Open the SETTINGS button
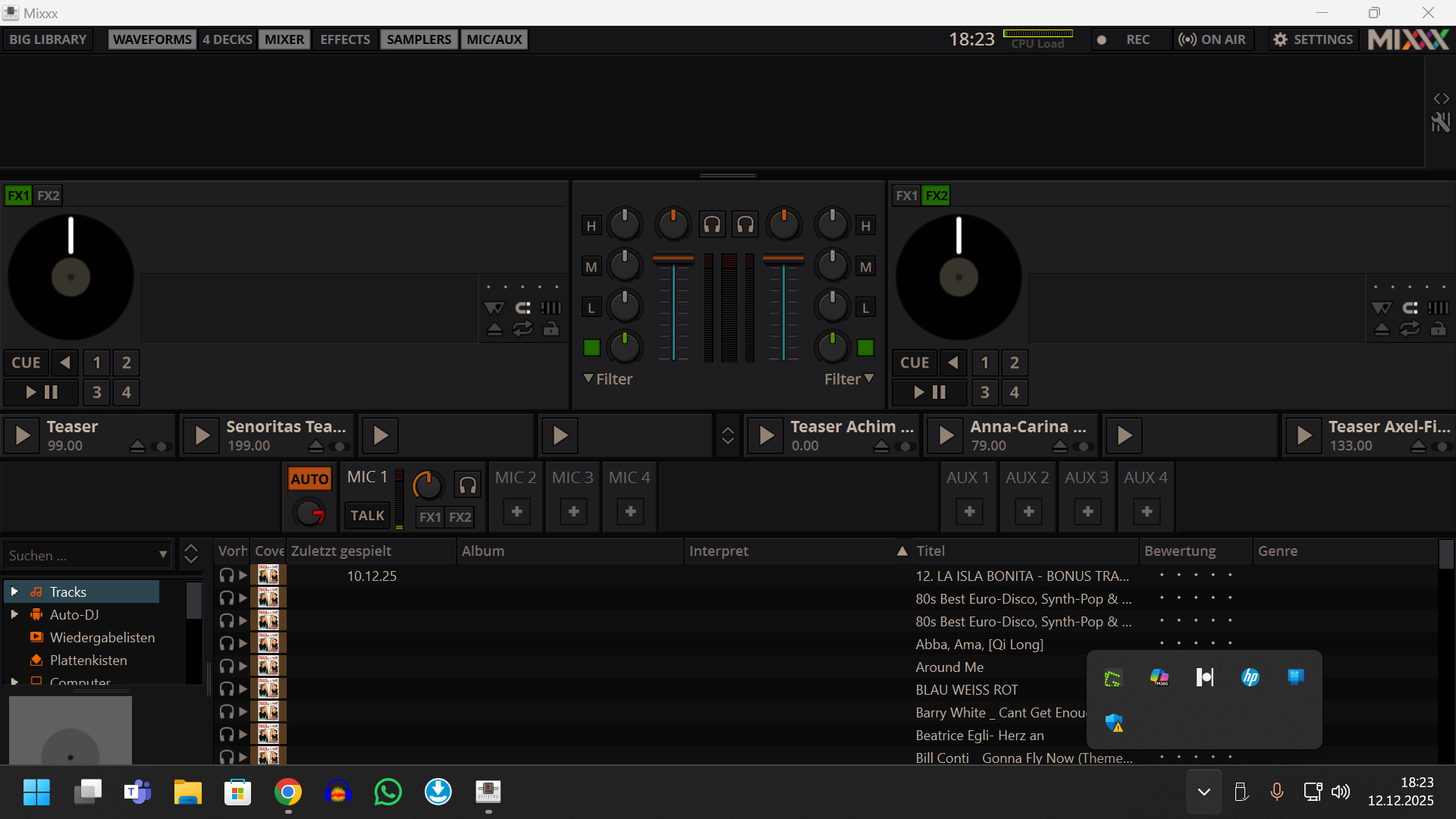1456x819 pixels. pos(1314,39)
